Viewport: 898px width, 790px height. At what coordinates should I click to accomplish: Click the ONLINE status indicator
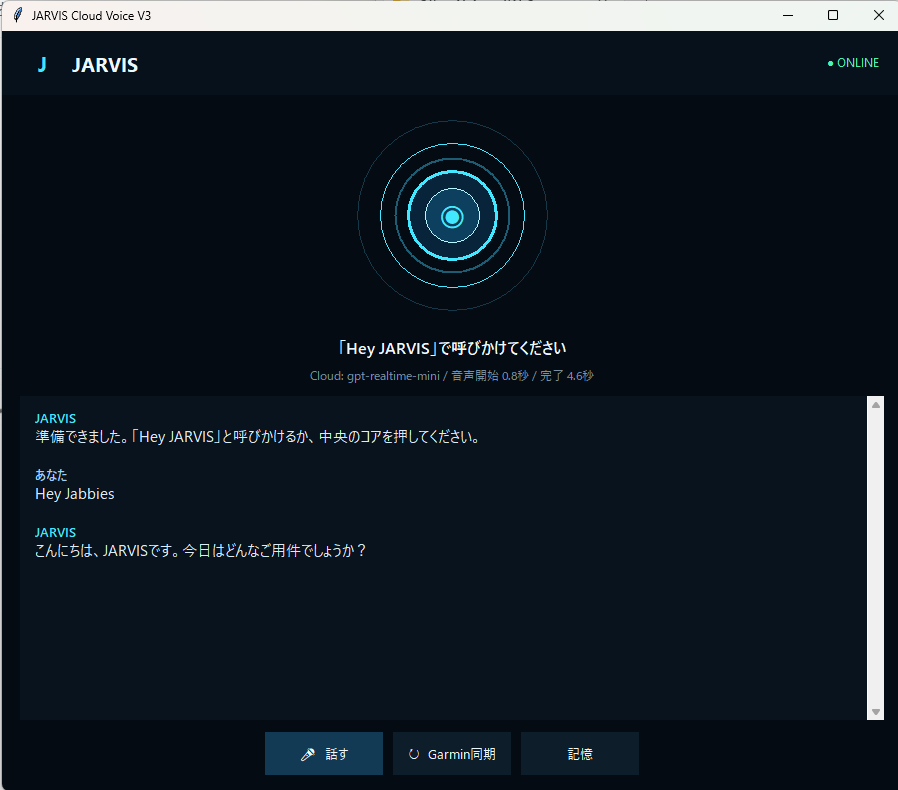pyautogui.click(x=853, y=63)
